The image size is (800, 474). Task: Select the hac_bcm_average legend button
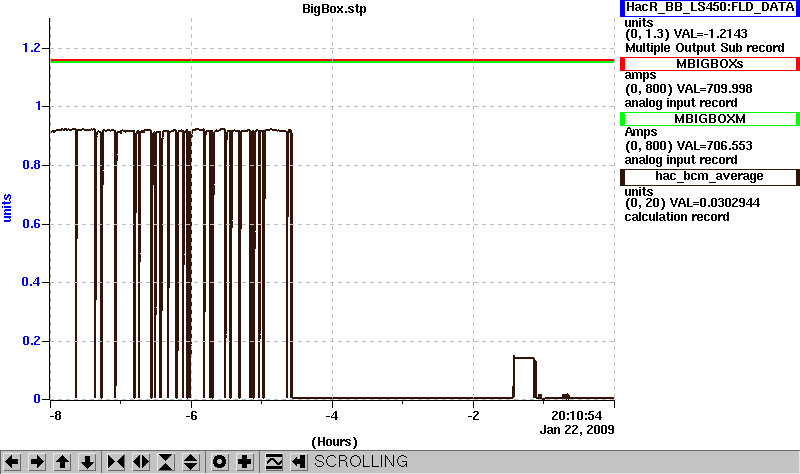(710, 177)
